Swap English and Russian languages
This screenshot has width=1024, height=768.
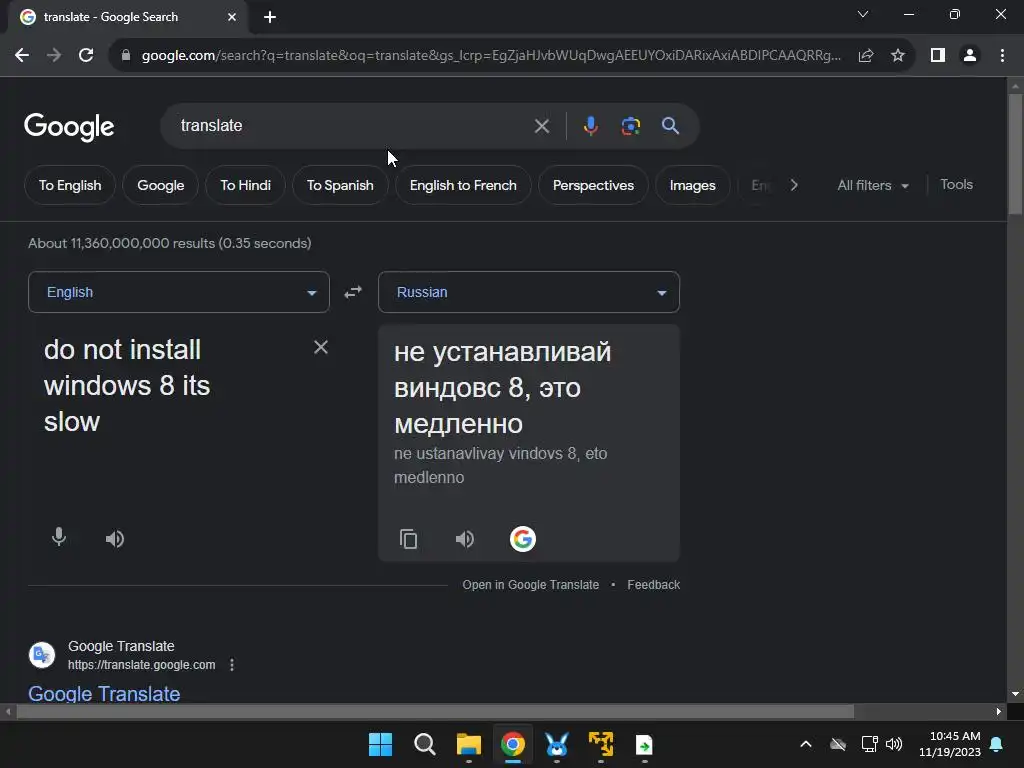(x=353, y=292)
